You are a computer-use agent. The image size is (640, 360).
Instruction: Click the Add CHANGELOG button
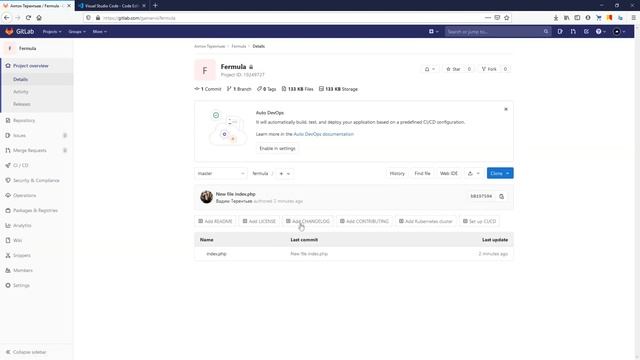tap(308, 221)
